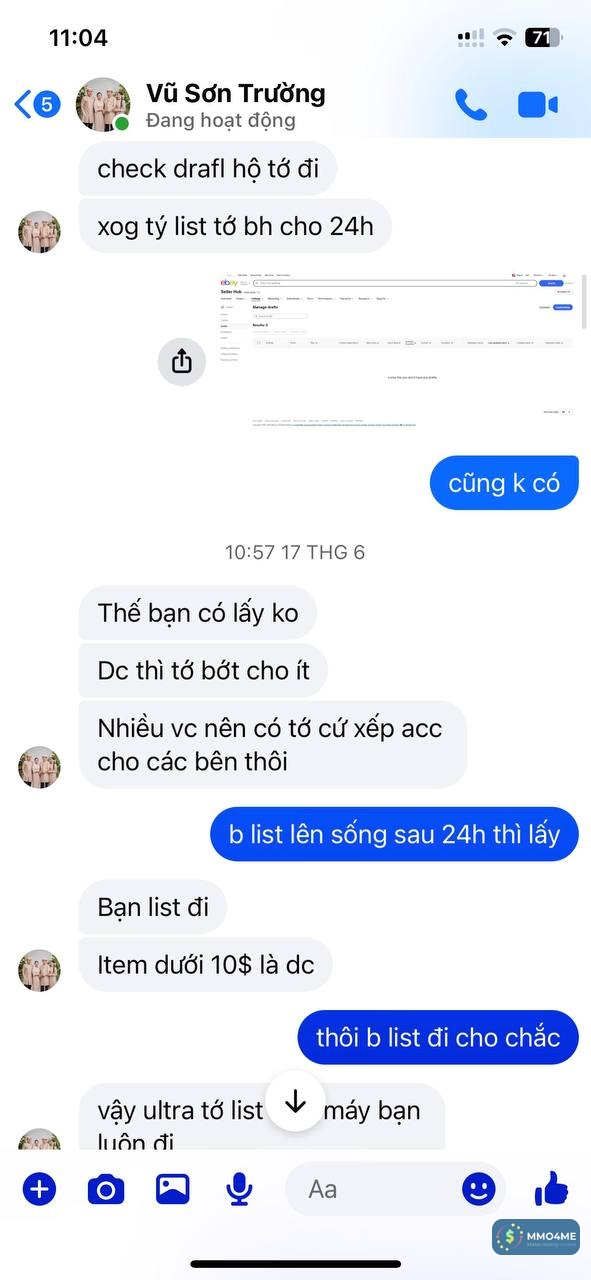Select the "cũng k có" sent message
The height and width of the screenshot is (1280, 591).
pyautogui.click(x=505, y=483)
